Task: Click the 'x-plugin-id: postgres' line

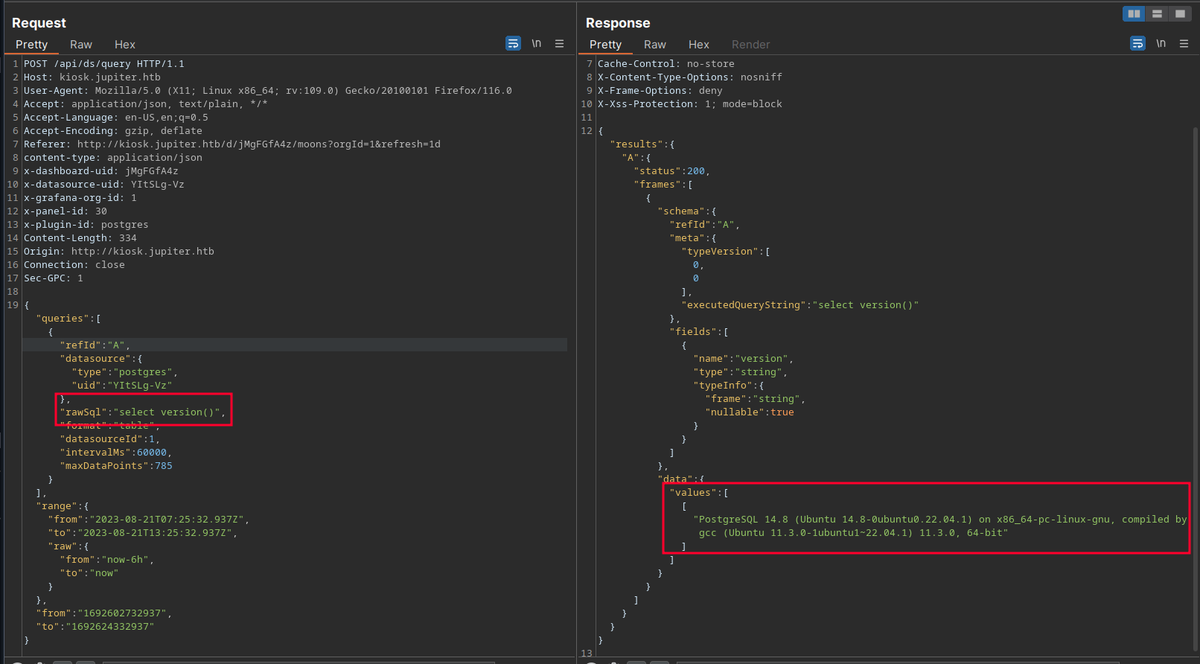Action: (86, 225)
